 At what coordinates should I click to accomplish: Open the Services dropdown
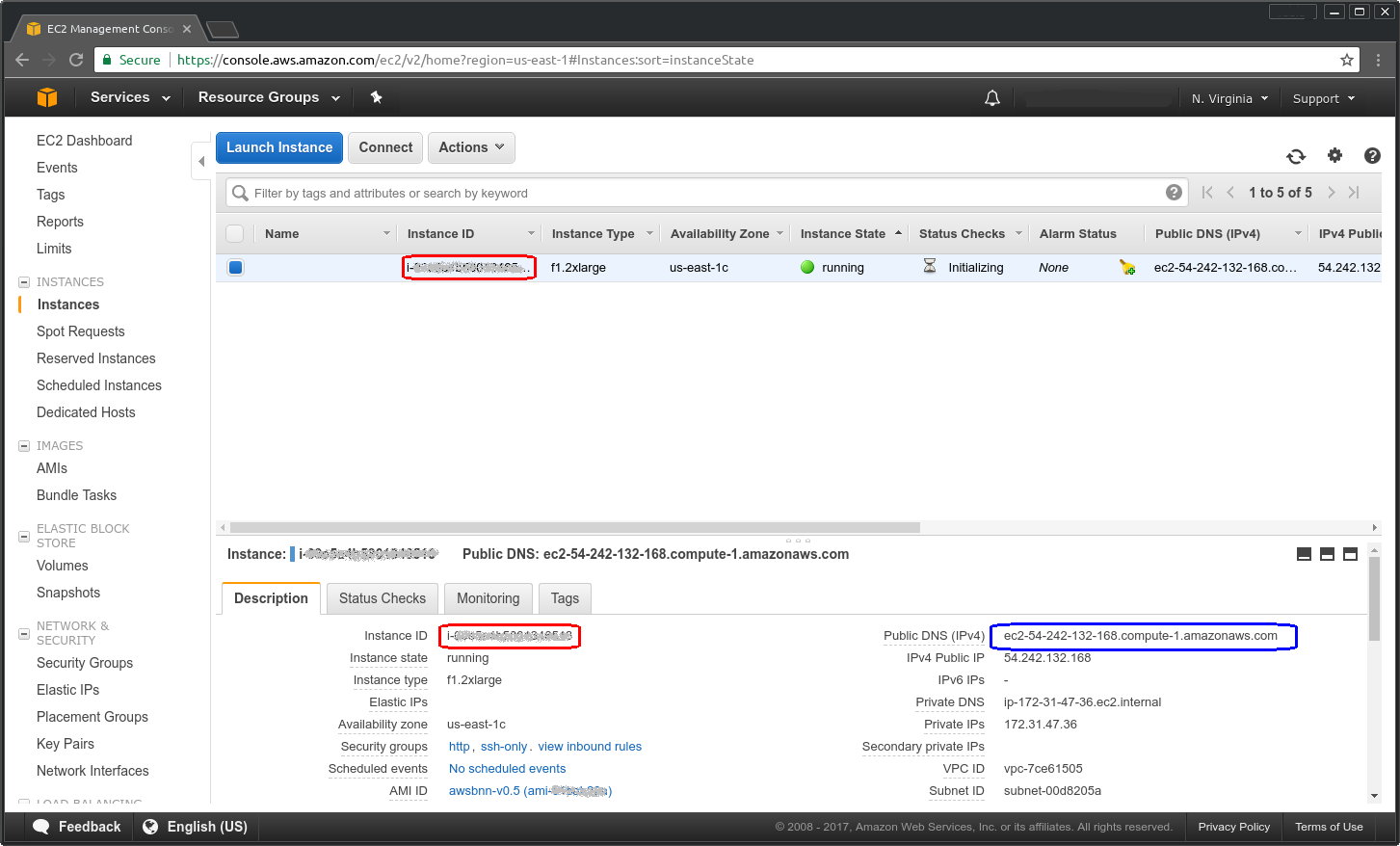click(130, 97)
